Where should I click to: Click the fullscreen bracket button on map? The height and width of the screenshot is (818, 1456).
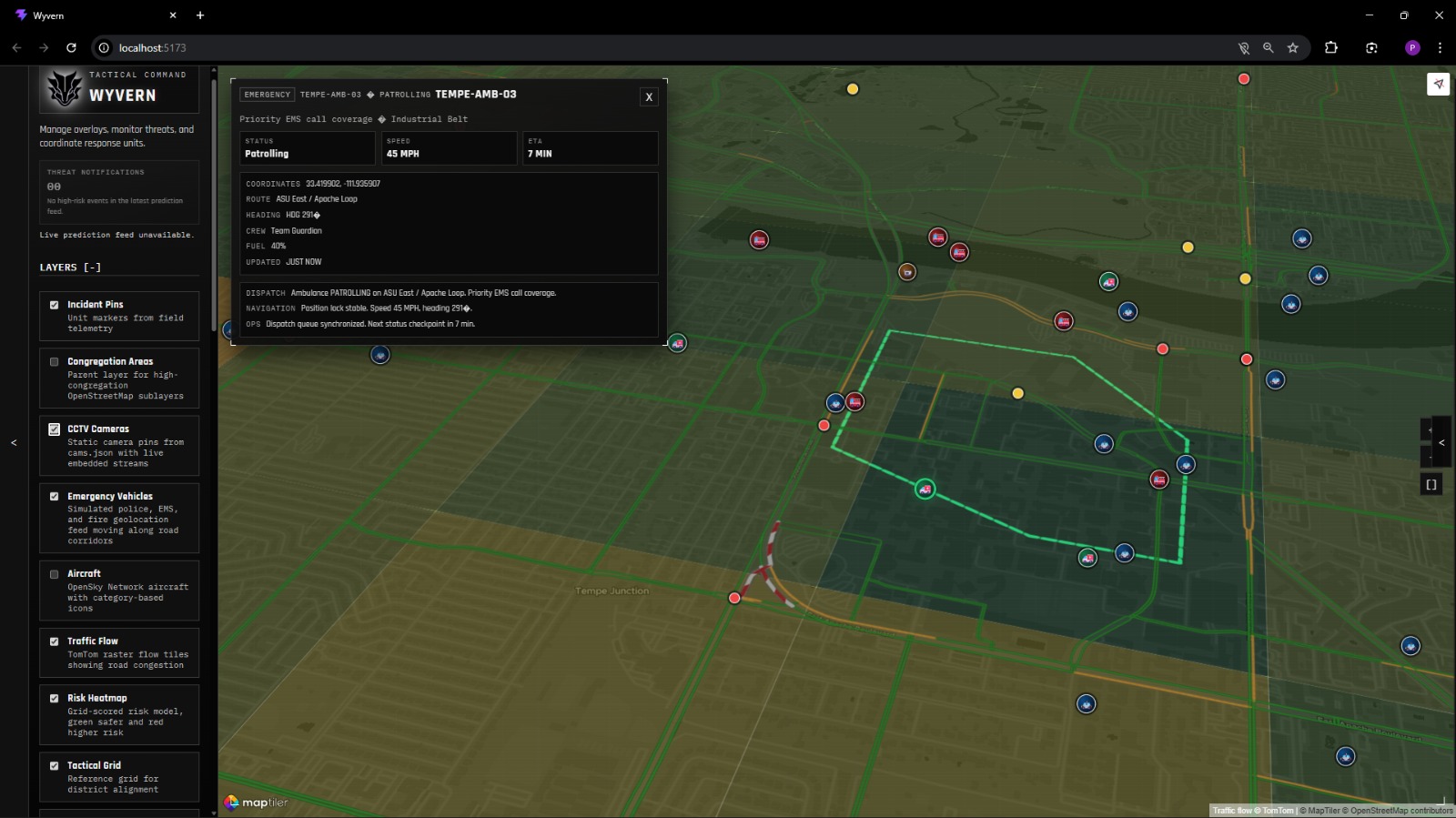coord(1431,485)
